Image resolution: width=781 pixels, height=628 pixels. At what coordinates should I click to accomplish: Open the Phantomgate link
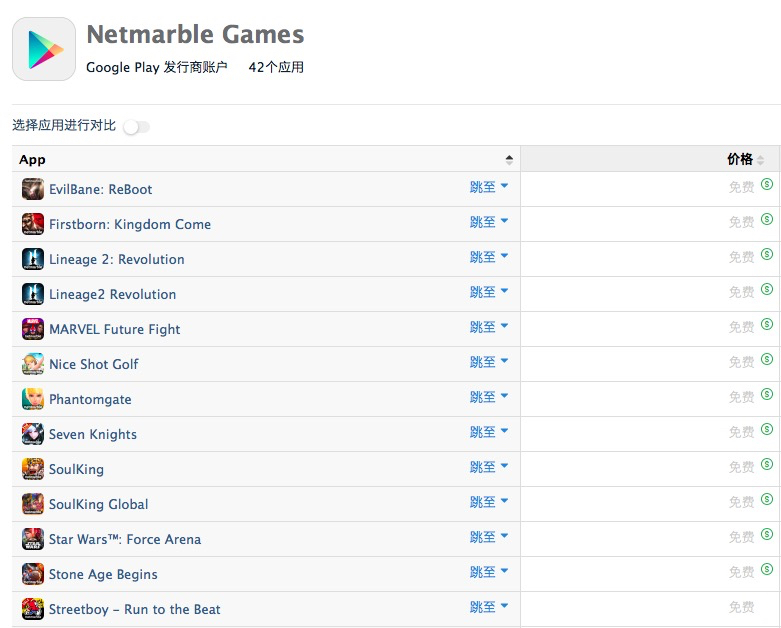pyautogui.click(x=90, y=399)
